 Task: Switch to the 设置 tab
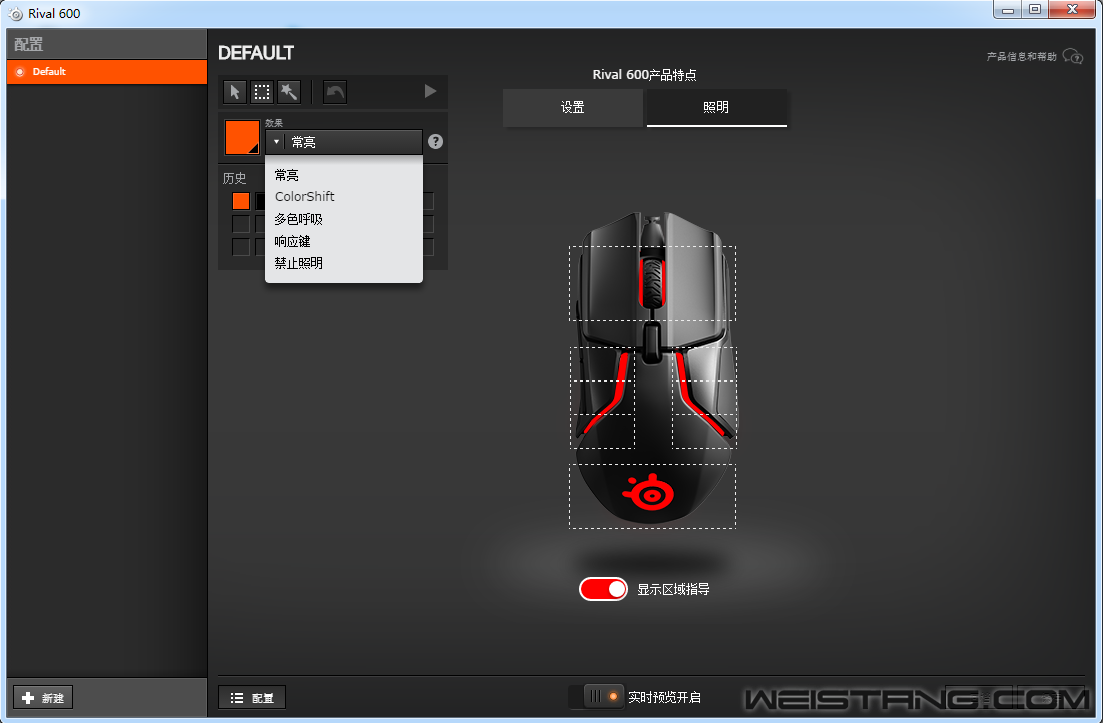(x=573, y=108)
